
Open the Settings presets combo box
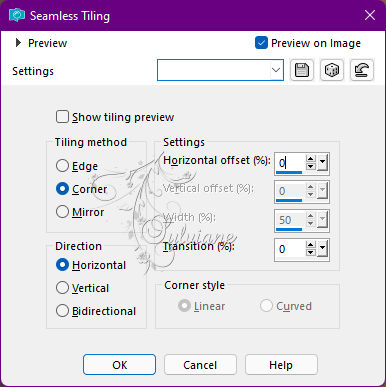pyautogui.click(x=220, y=70)
